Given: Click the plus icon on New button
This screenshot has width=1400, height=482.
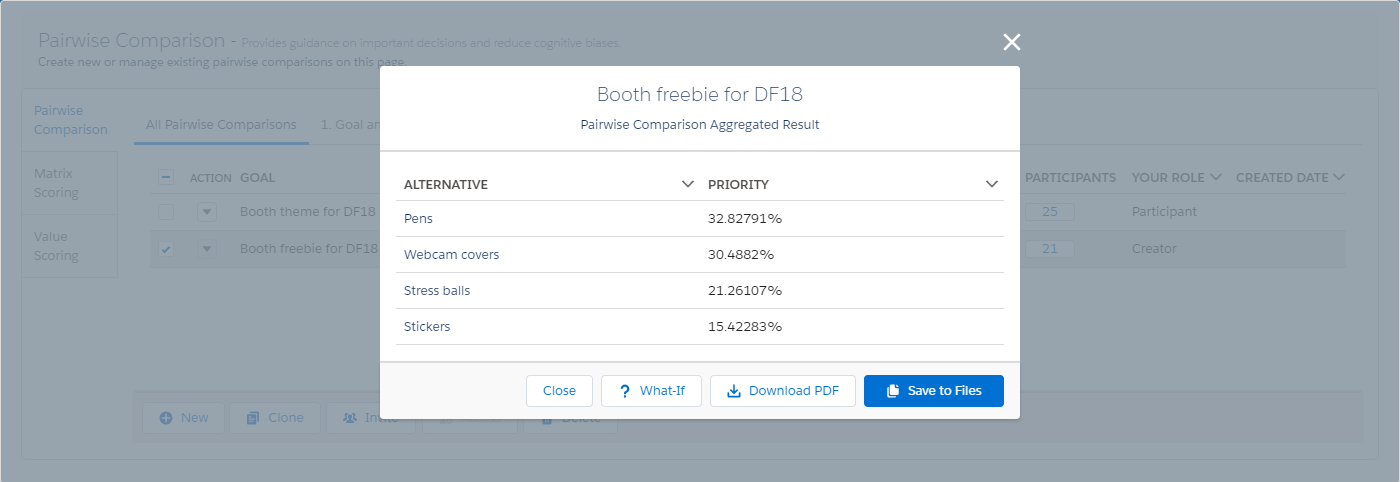Looking at the screenshot, I should tap(165, 418).
